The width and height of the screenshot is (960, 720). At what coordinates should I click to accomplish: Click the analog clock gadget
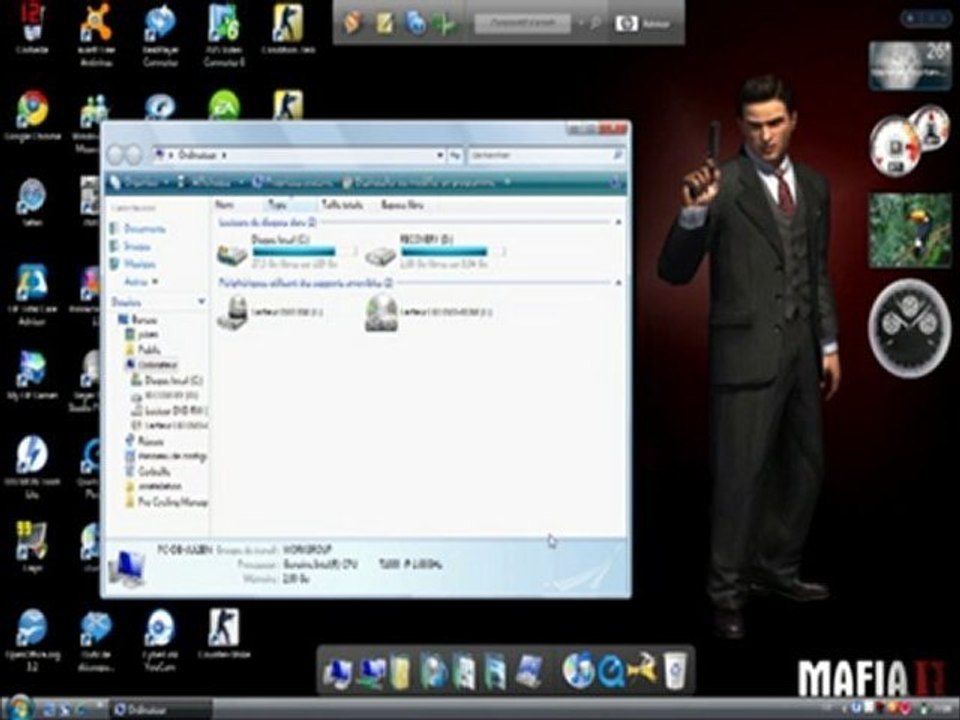point(910,328)
